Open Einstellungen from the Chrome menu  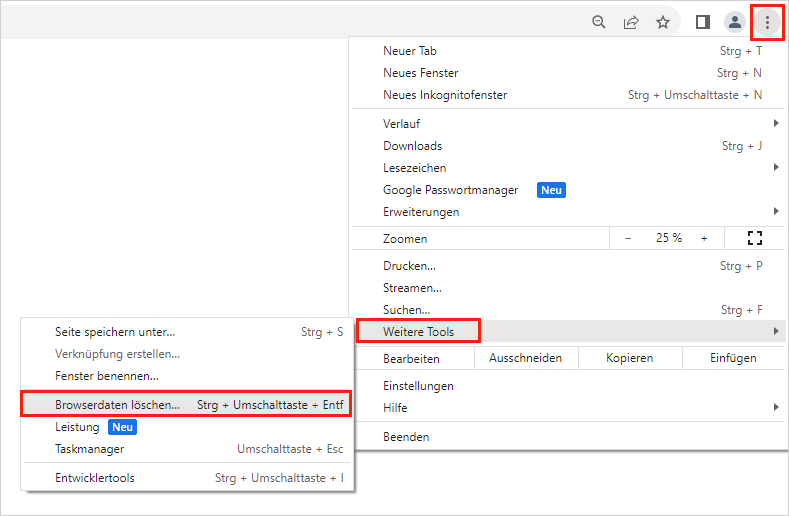point(418,386)
